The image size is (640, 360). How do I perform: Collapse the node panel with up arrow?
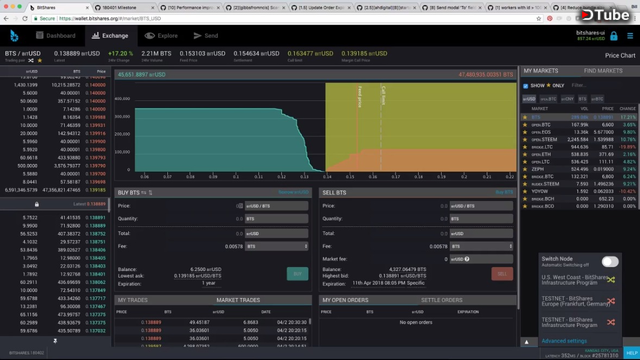[x=527, y=342]
